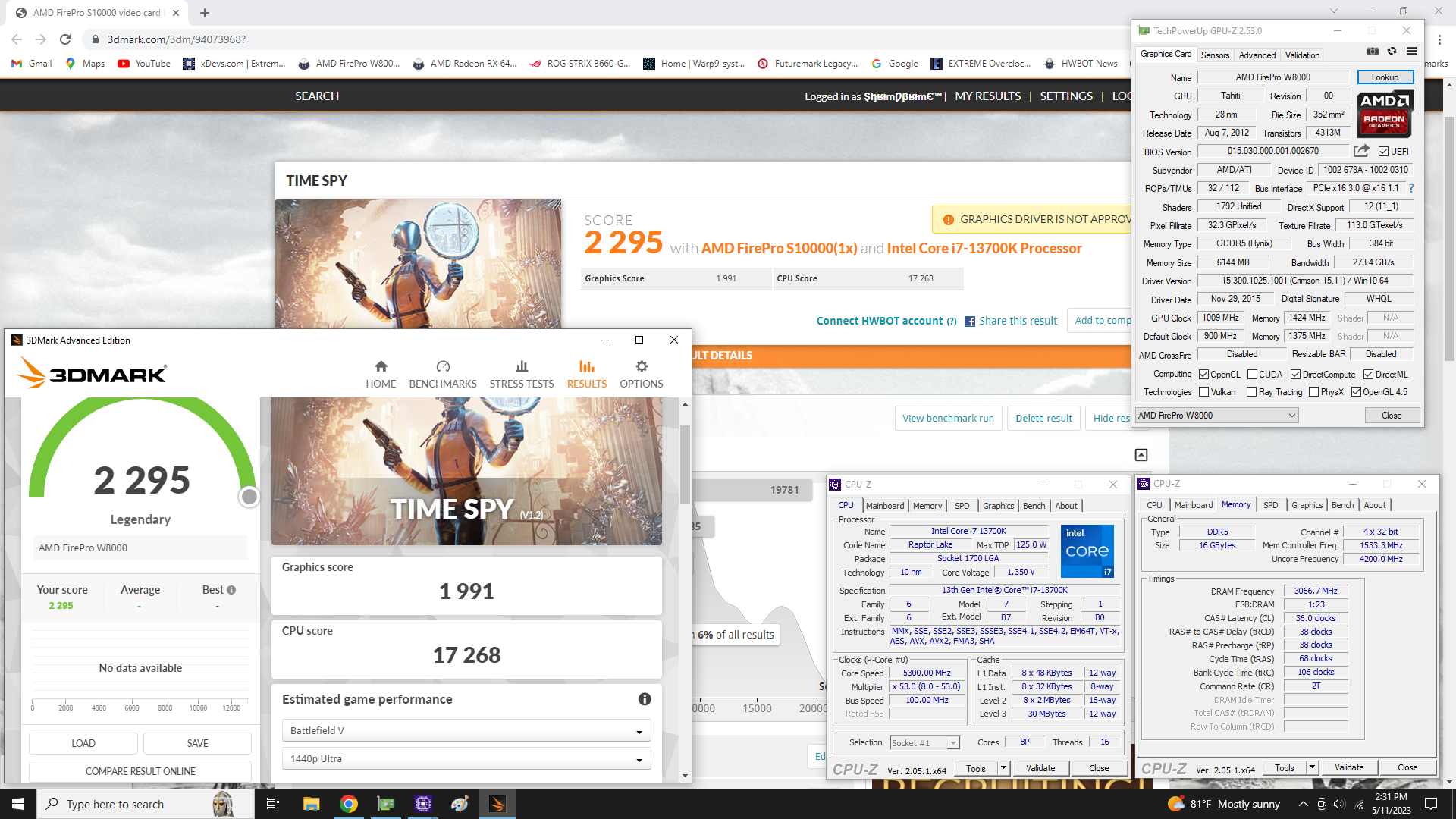The width and height of the screenshot is (1456, 819).
Task: Open the Battlefield V game dropdown
Action: (x=466, y=730)
